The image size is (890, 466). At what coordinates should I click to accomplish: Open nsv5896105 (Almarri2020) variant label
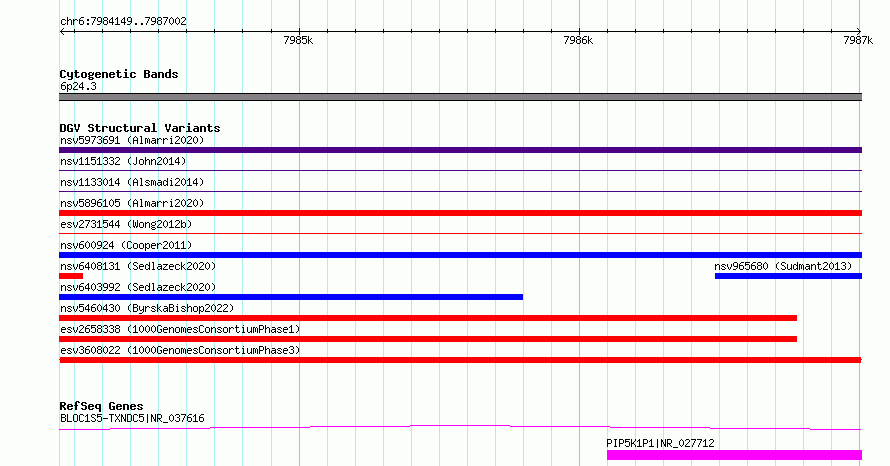132,203
